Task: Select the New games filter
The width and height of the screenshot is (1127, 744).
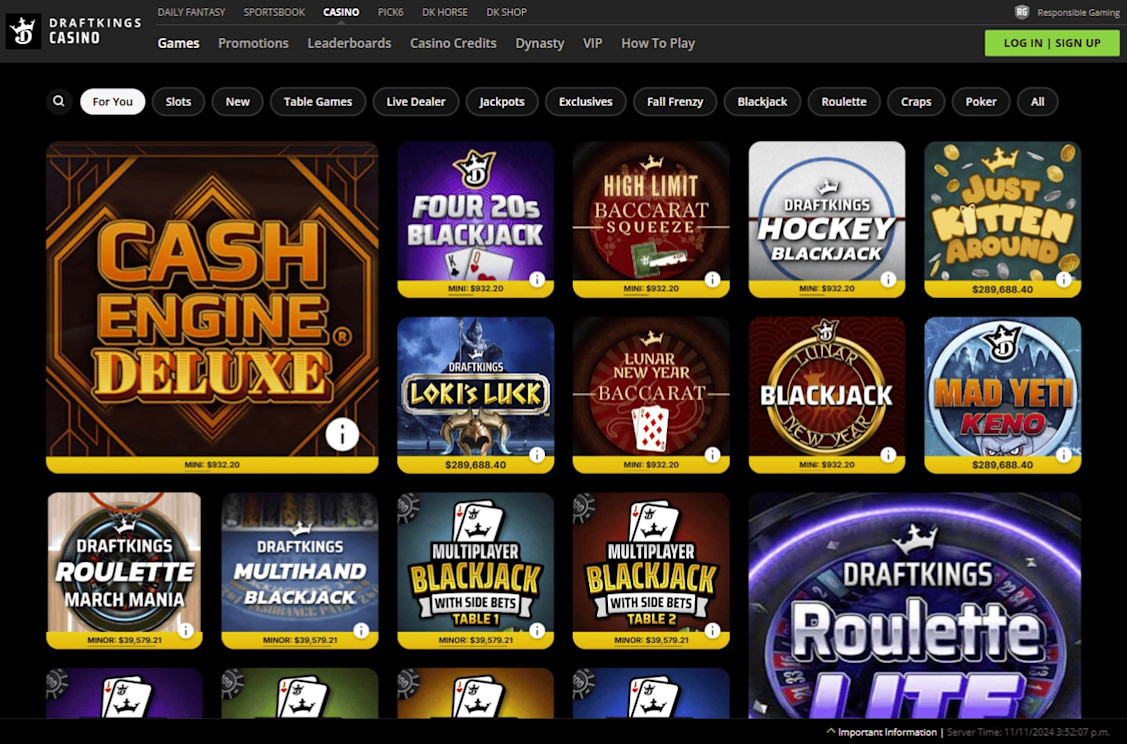Action: click(x=238, y=101)
